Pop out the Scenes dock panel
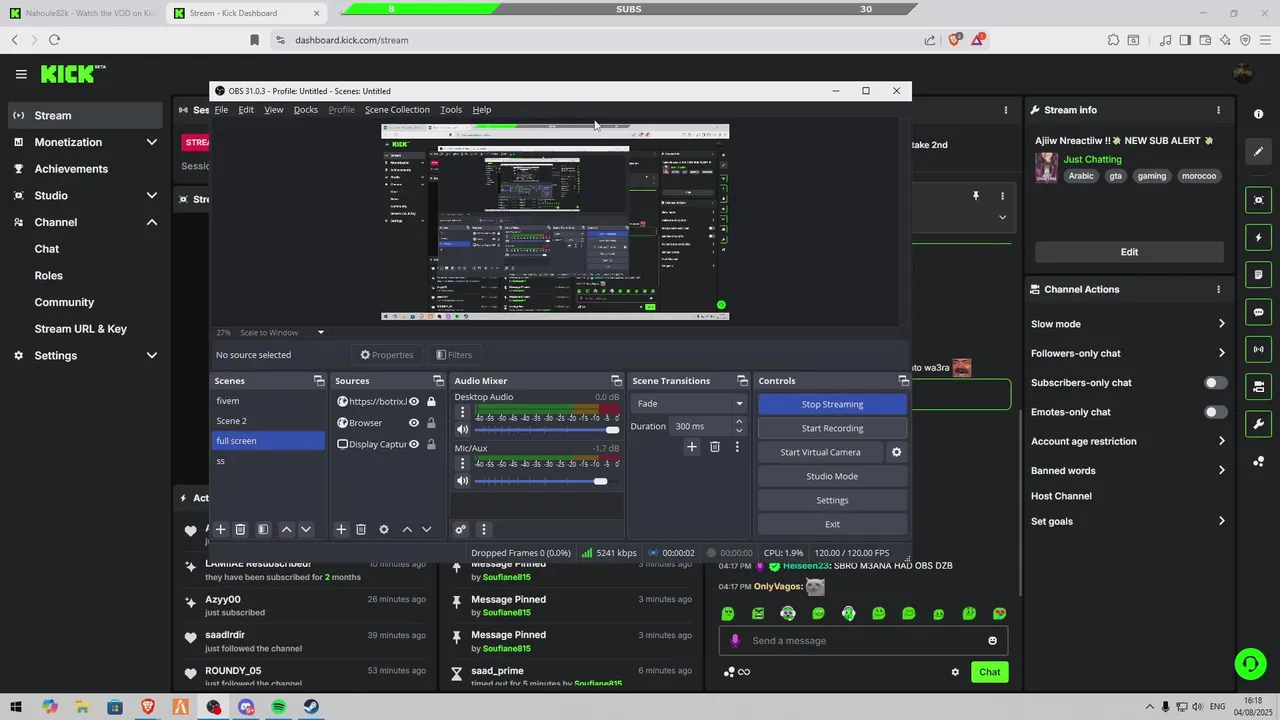 point(319,381)
